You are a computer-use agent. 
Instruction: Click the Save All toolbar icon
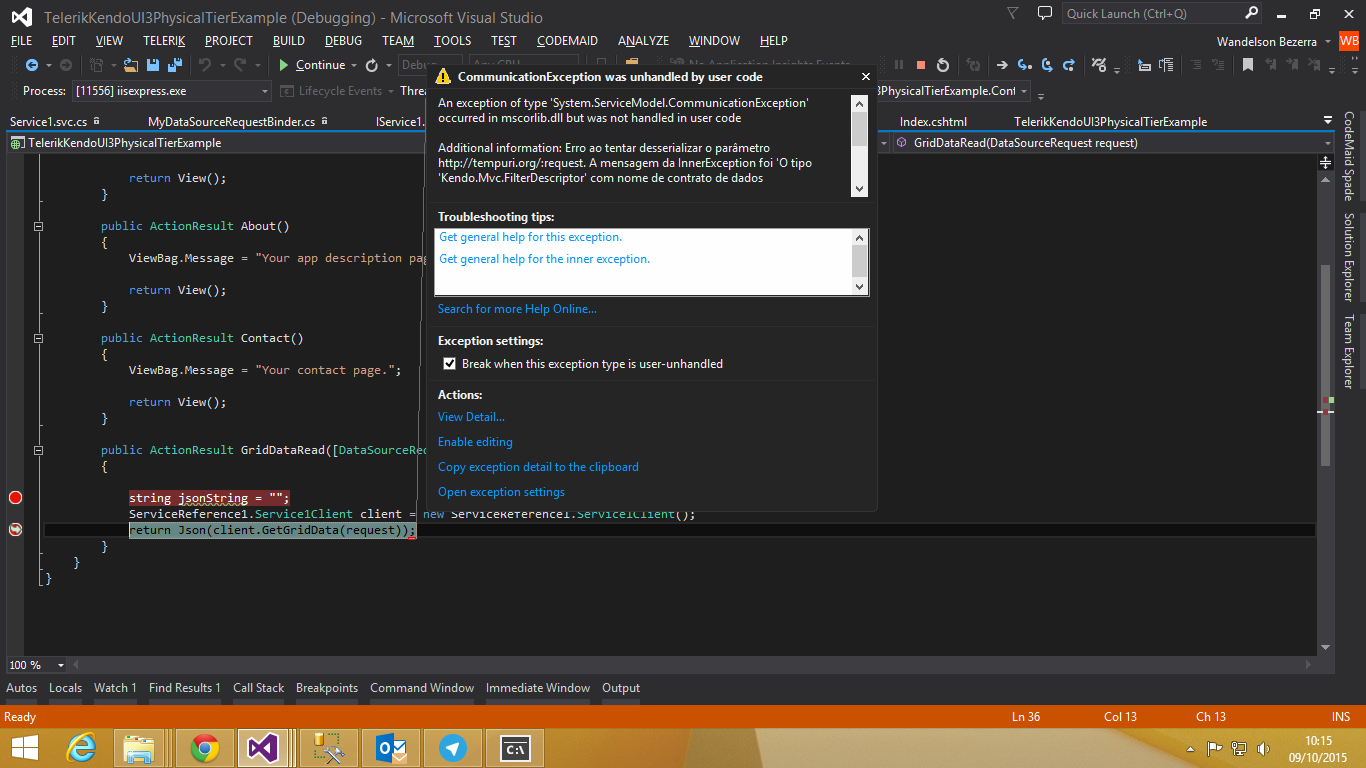pyautogui.click(x=174, y=65)
